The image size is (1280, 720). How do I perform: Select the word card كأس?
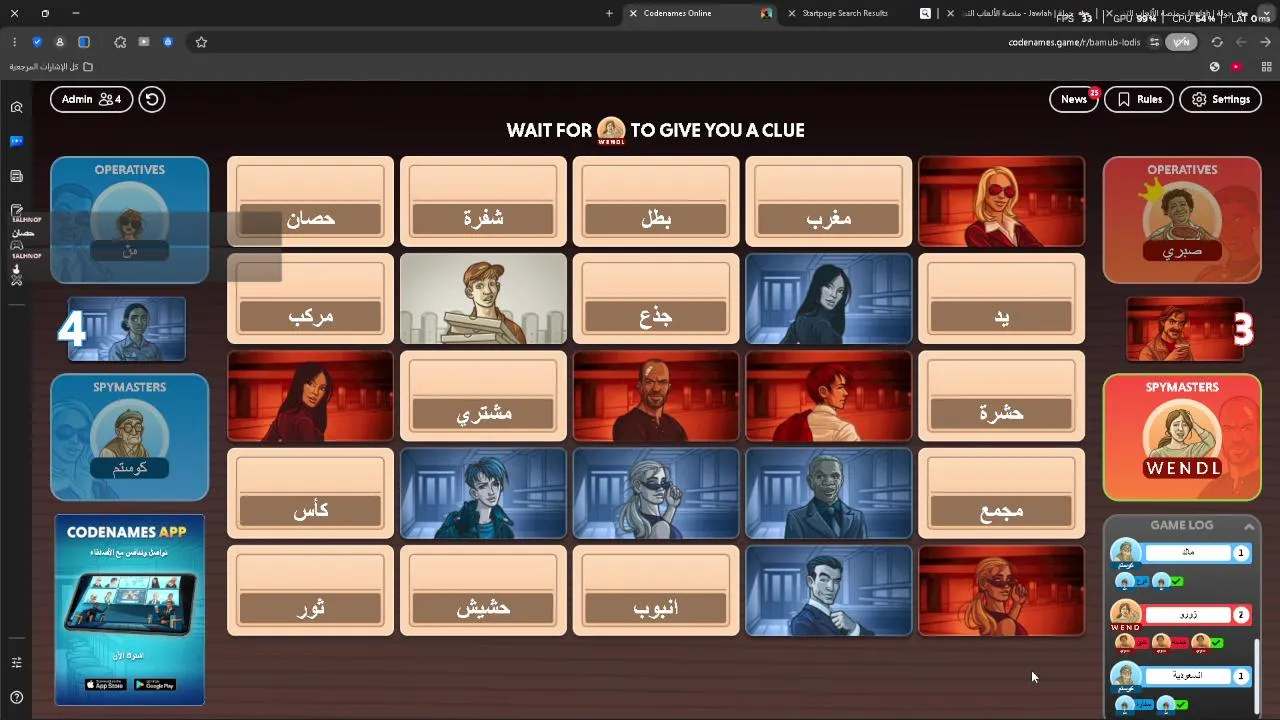pos(310,493)
